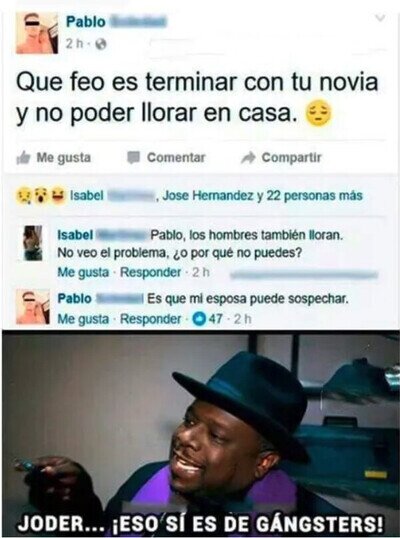Click Responder under Pablo's reply

150,319
